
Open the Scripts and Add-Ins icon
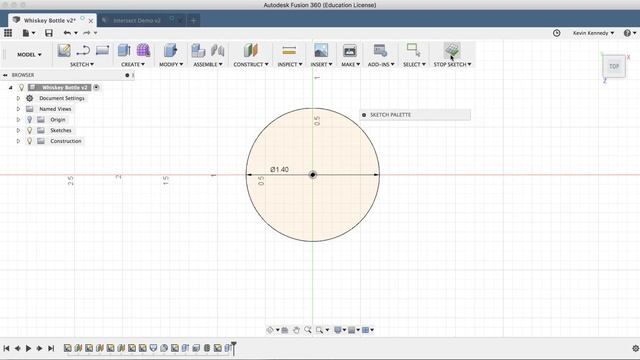[x=380, y=51]
